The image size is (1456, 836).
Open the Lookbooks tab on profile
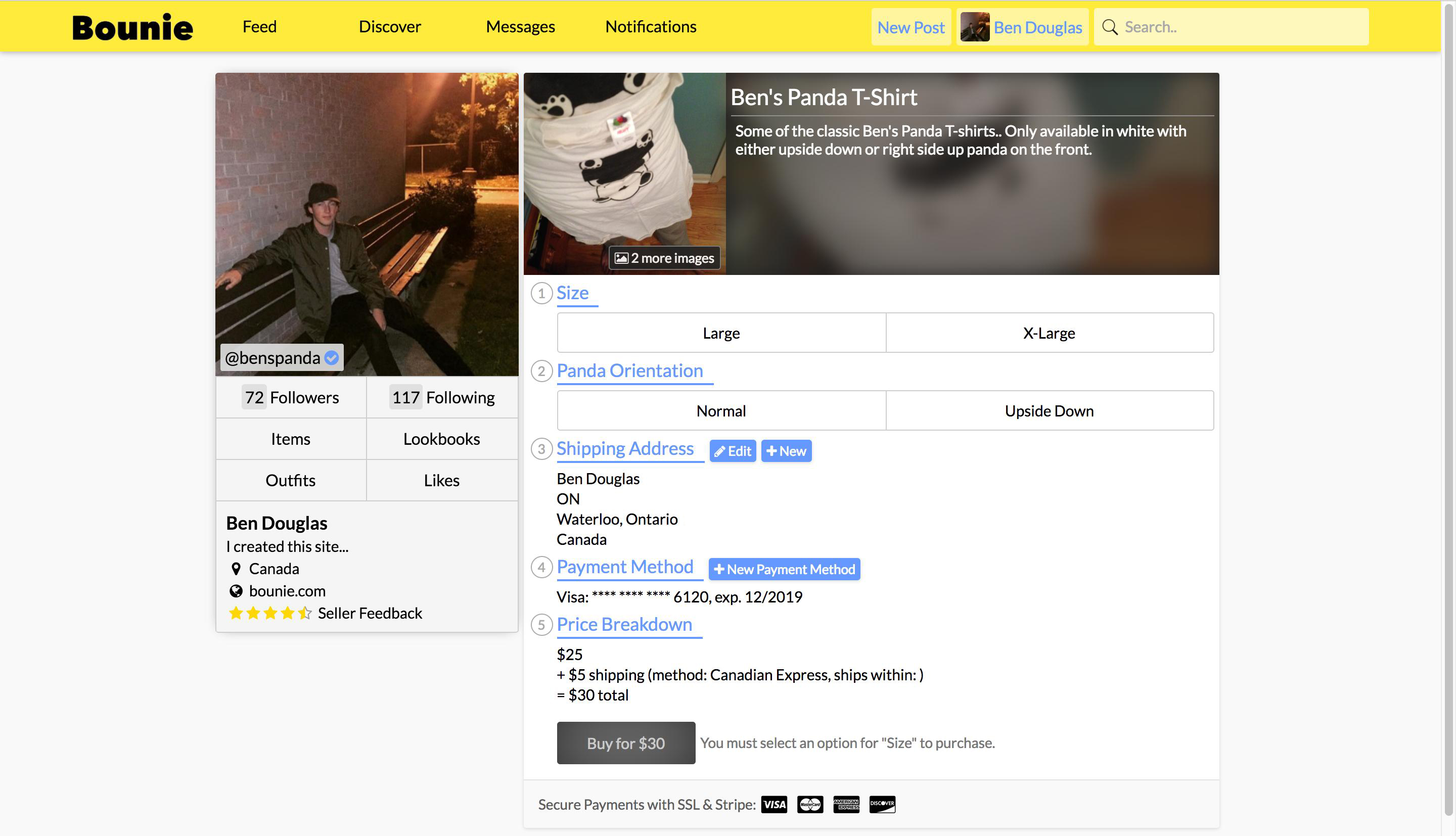pos(441,439)
